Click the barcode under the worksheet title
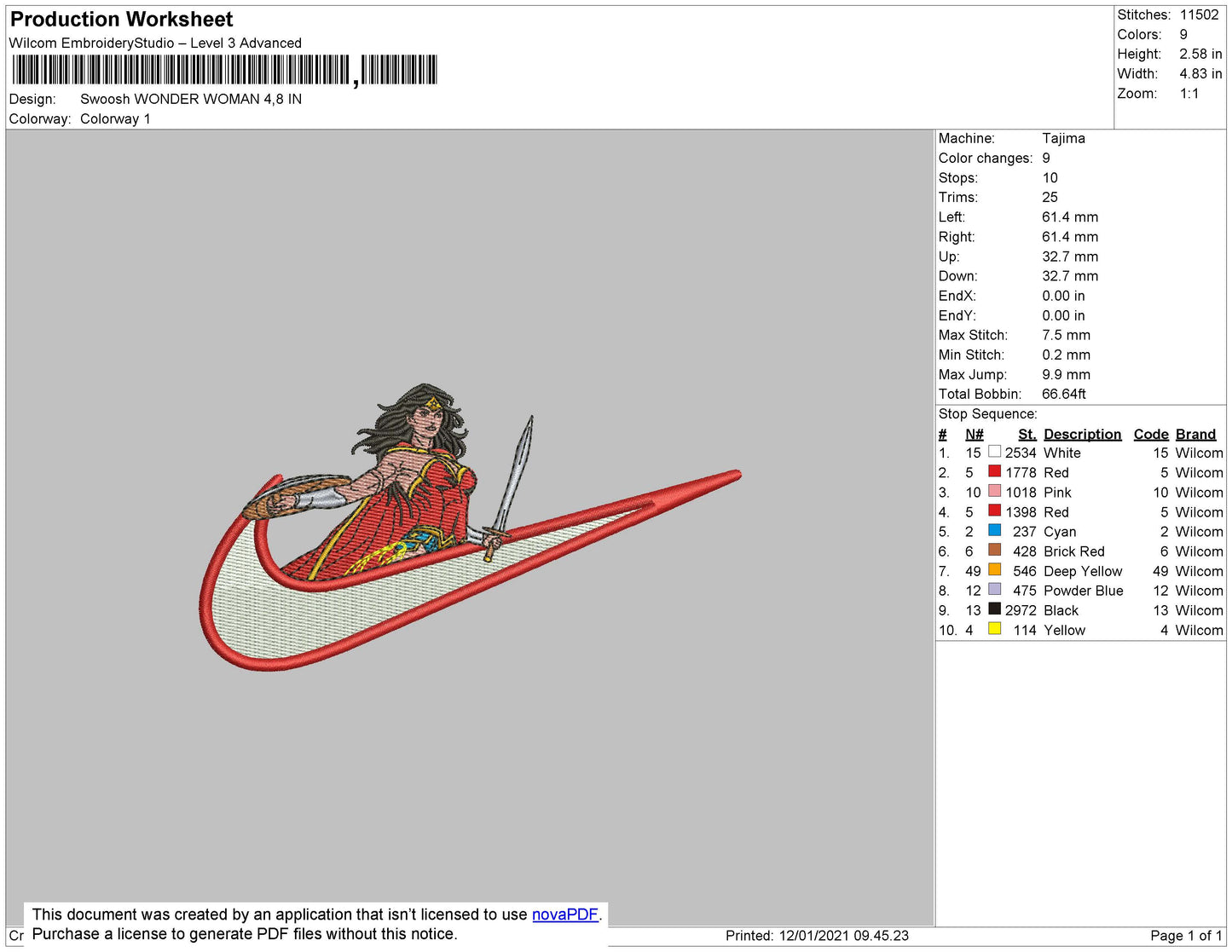The width and height of the screenshot is (1232, 952). [x=224, y=70]
